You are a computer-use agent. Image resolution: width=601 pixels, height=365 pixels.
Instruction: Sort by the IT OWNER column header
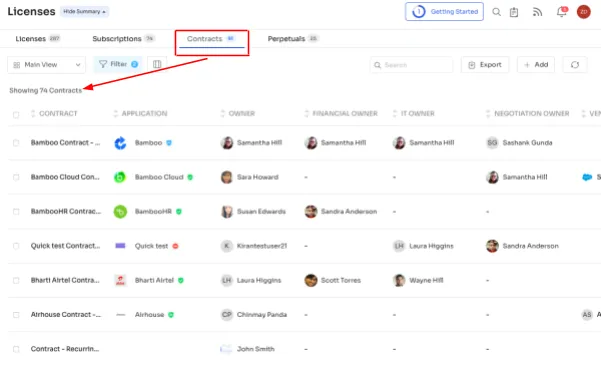(417, 113)
